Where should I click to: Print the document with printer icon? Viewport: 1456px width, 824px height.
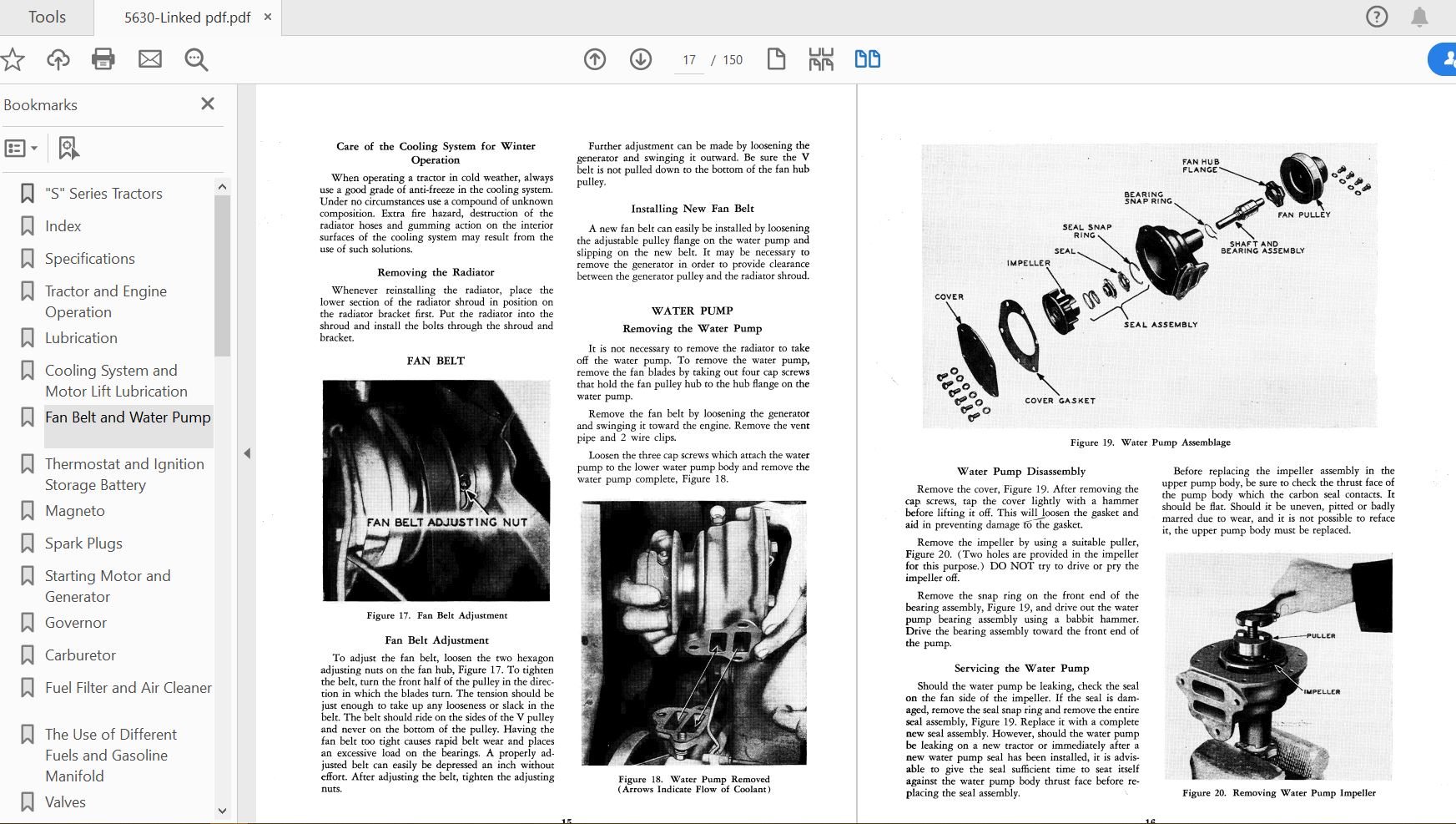pyautogui.click(x=103, y=59)
